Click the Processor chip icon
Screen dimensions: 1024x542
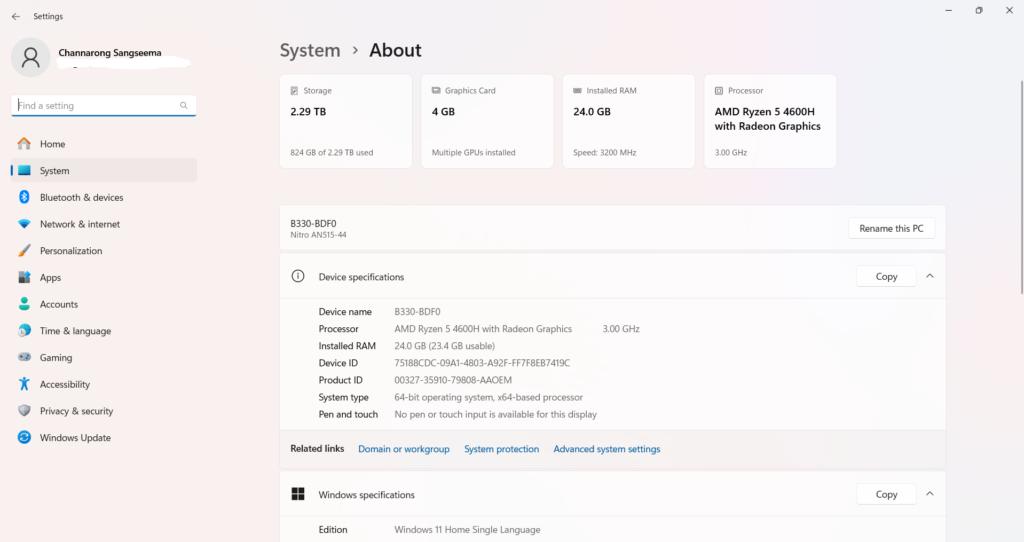(718, 91)
